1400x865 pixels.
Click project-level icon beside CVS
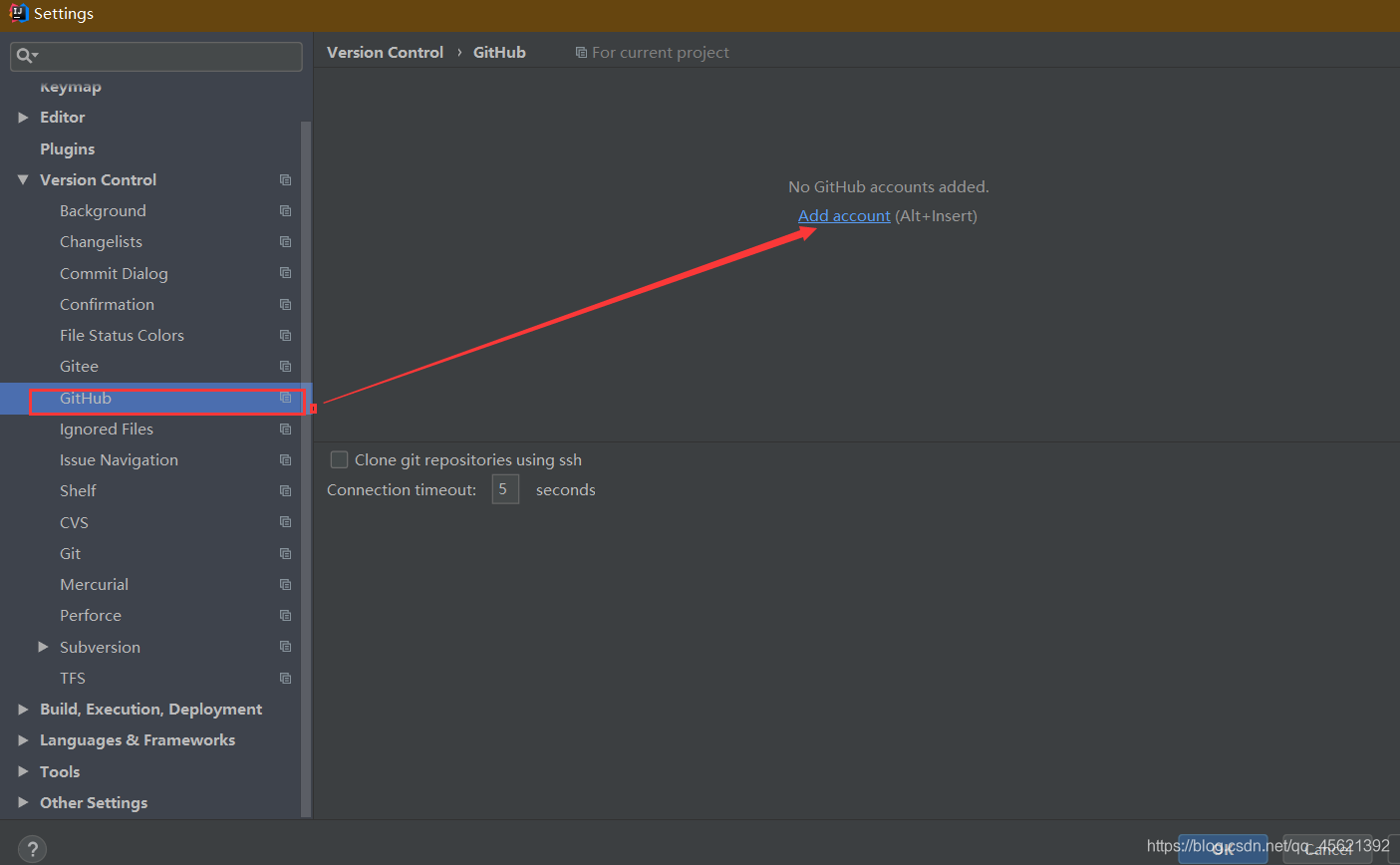pyautogui.click(x=285, y=522)
